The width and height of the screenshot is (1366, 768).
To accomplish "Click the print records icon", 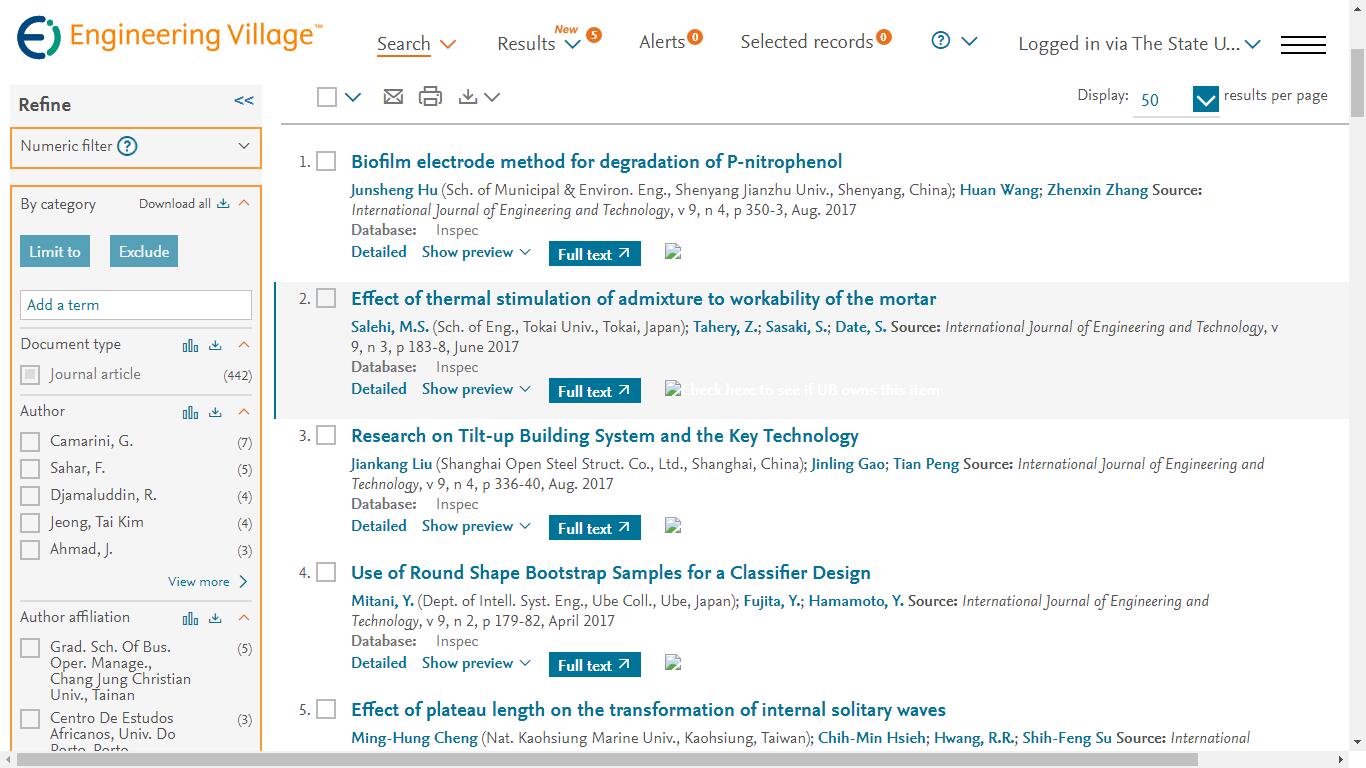I will click(430, 96).
